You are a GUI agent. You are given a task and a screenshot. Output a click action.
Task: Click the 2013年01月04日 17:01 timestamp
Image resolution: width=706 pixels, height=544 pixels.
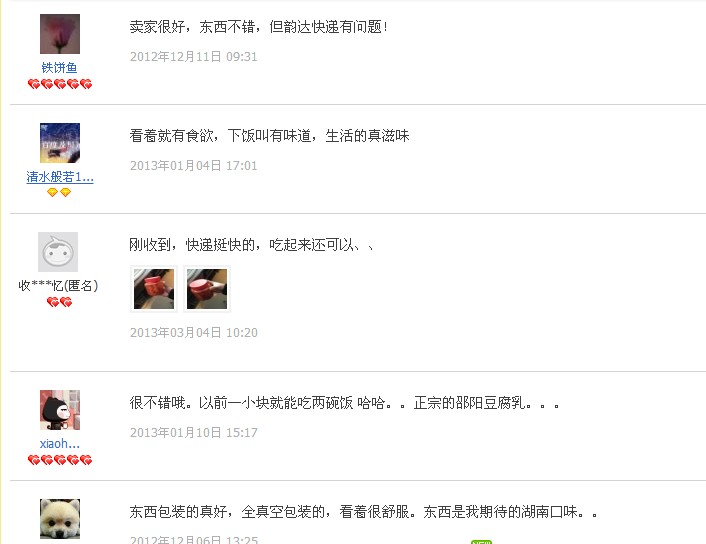194,166
